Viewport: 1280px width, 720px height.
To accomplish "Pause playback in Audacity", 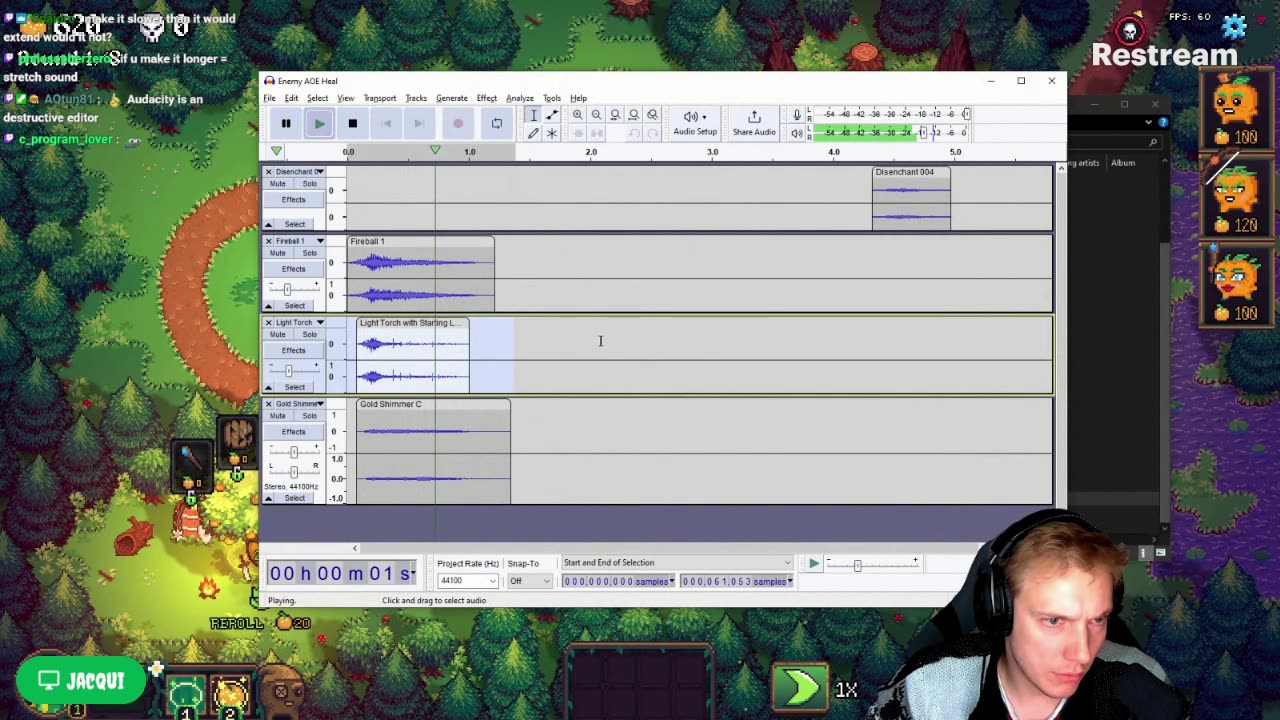I will click(x=286, y=123).
